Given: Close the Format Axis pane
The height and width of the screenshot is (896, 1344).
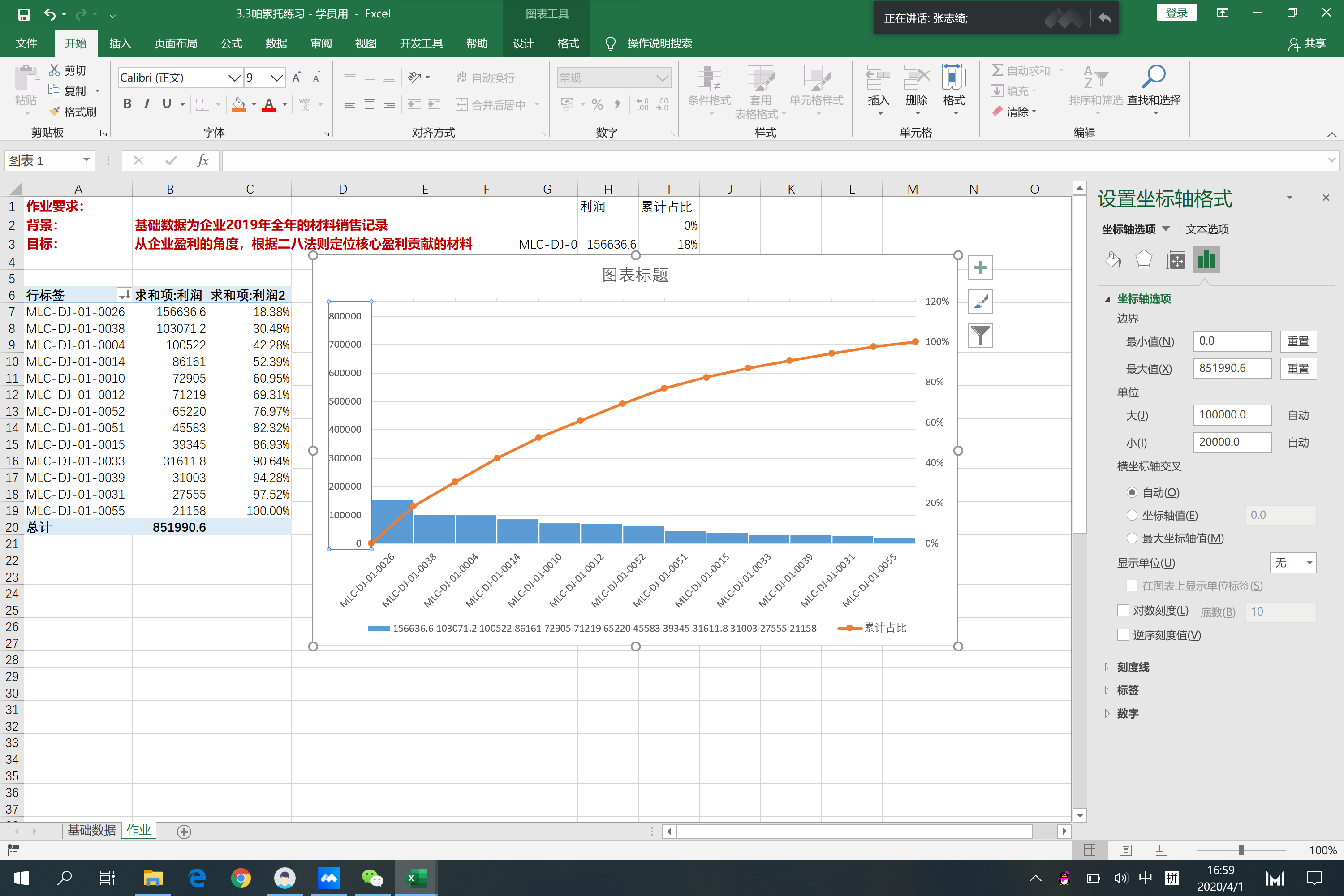Looking at the screenshot, I should point(1326,198).
